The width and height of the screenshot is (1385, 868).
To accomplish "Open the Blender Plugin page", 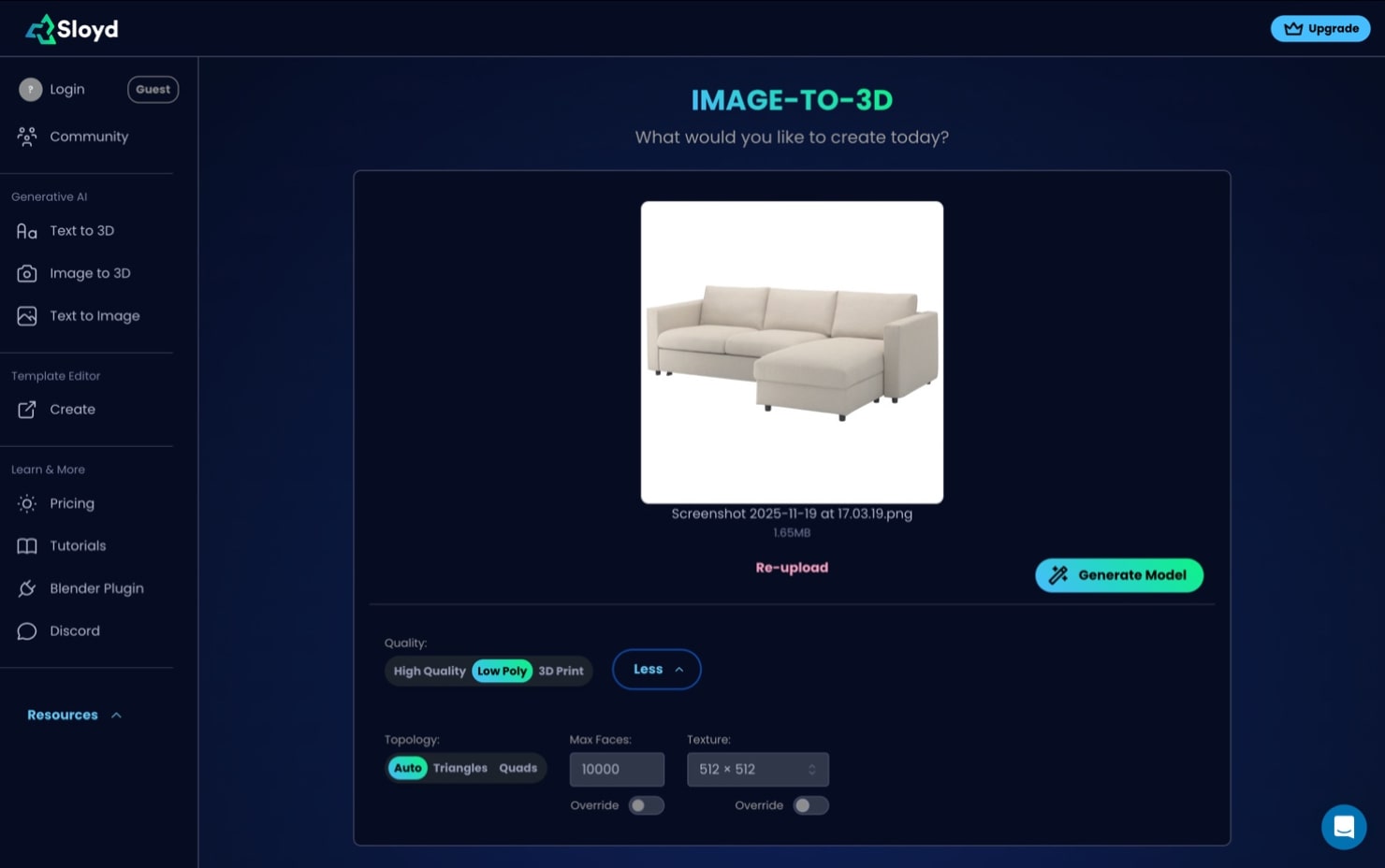I will [96, 588].
